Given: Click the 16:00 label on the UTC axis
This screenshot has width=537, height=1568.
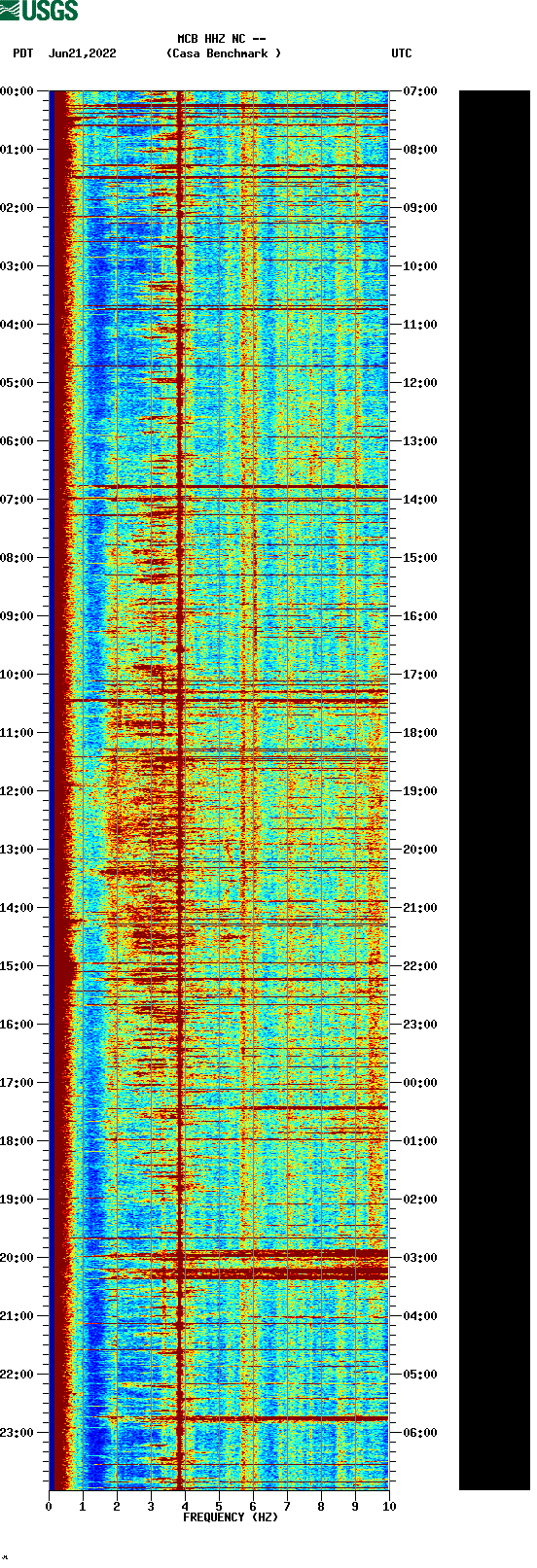Looking at the screenshot, I should tap(420, 616).
